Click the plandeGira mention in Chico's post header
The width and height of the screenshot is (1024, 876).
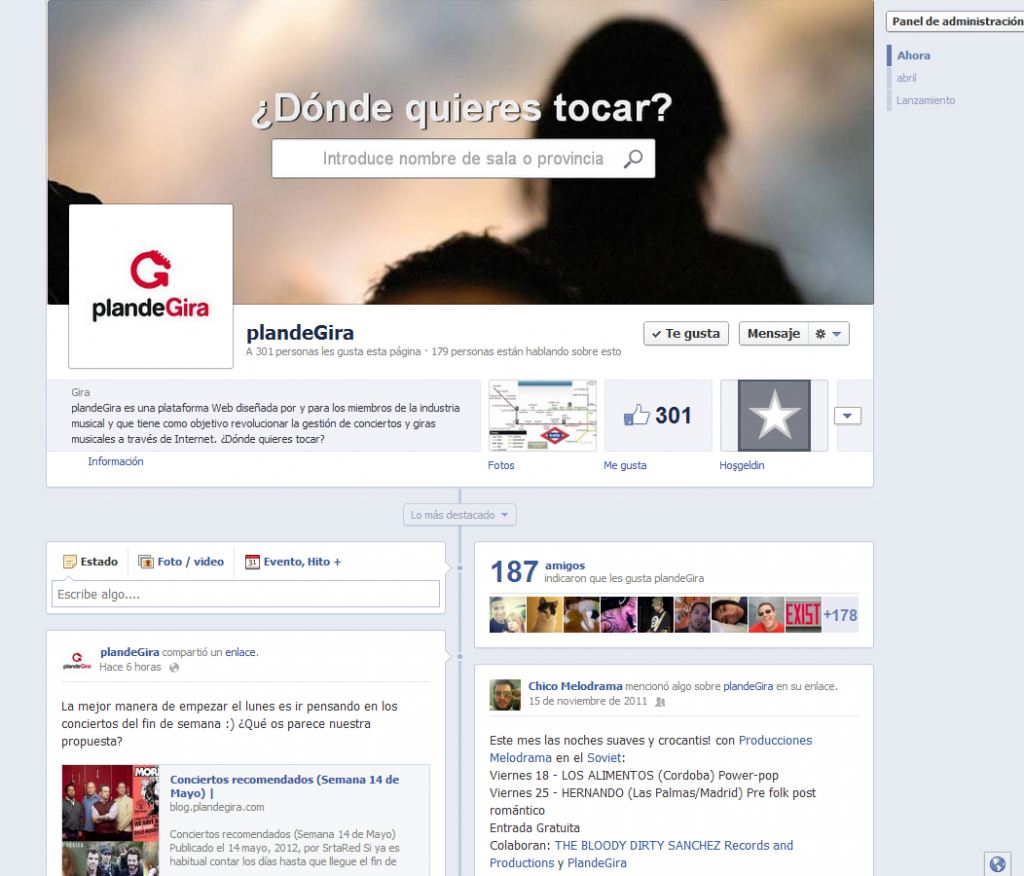[x=748, y=686]
